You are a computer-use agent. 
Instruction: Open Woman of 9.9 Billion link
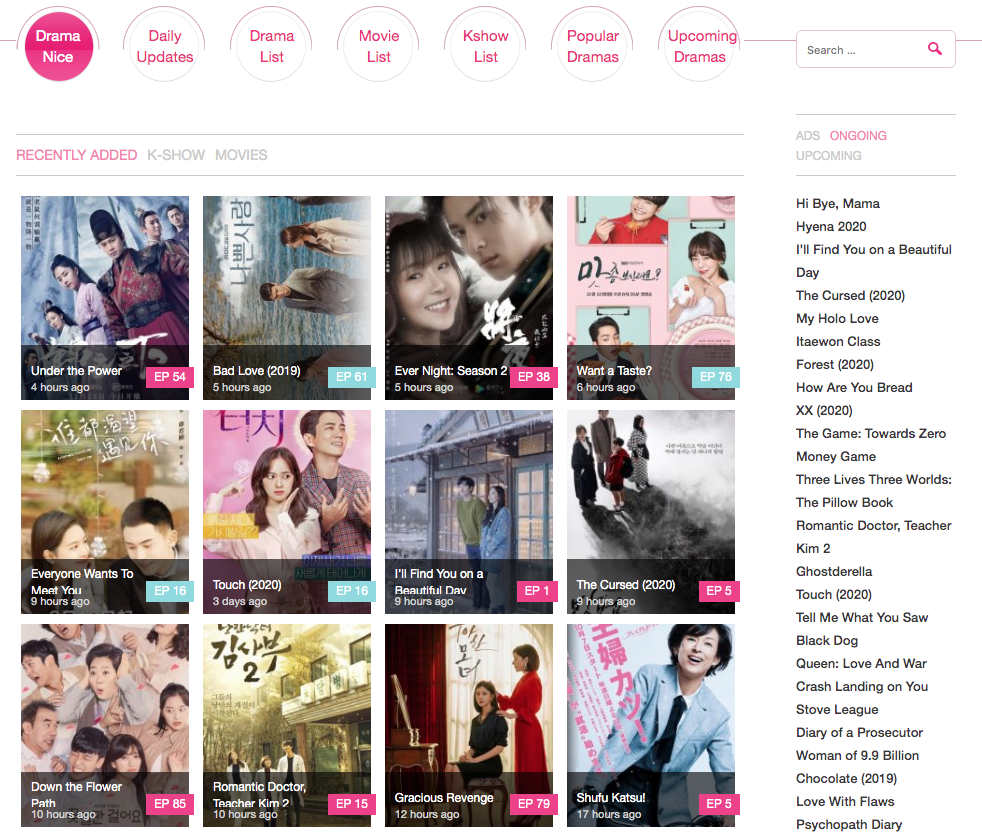[x=857, y=755]
